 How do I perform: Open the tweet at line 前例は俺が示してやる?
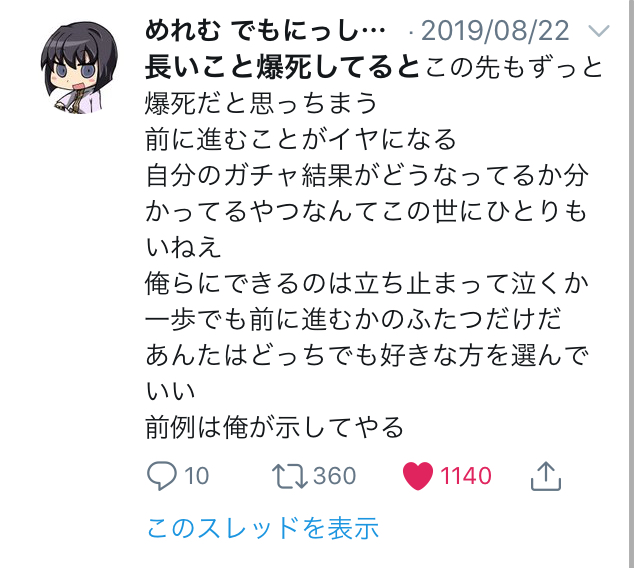point(275,427)
